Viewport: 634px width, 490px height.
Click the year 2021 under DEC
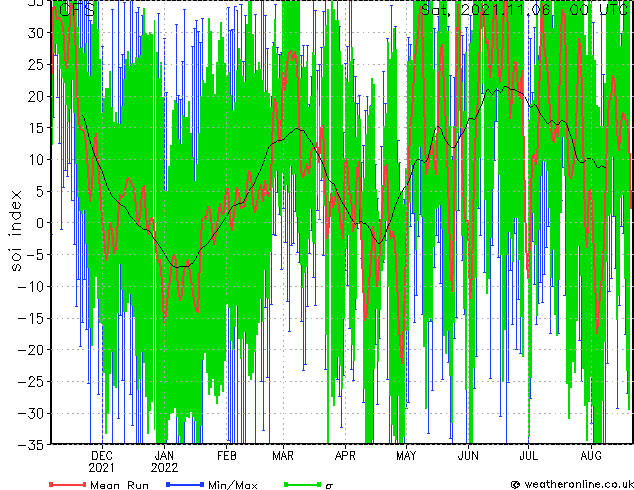tap(102, 468)
